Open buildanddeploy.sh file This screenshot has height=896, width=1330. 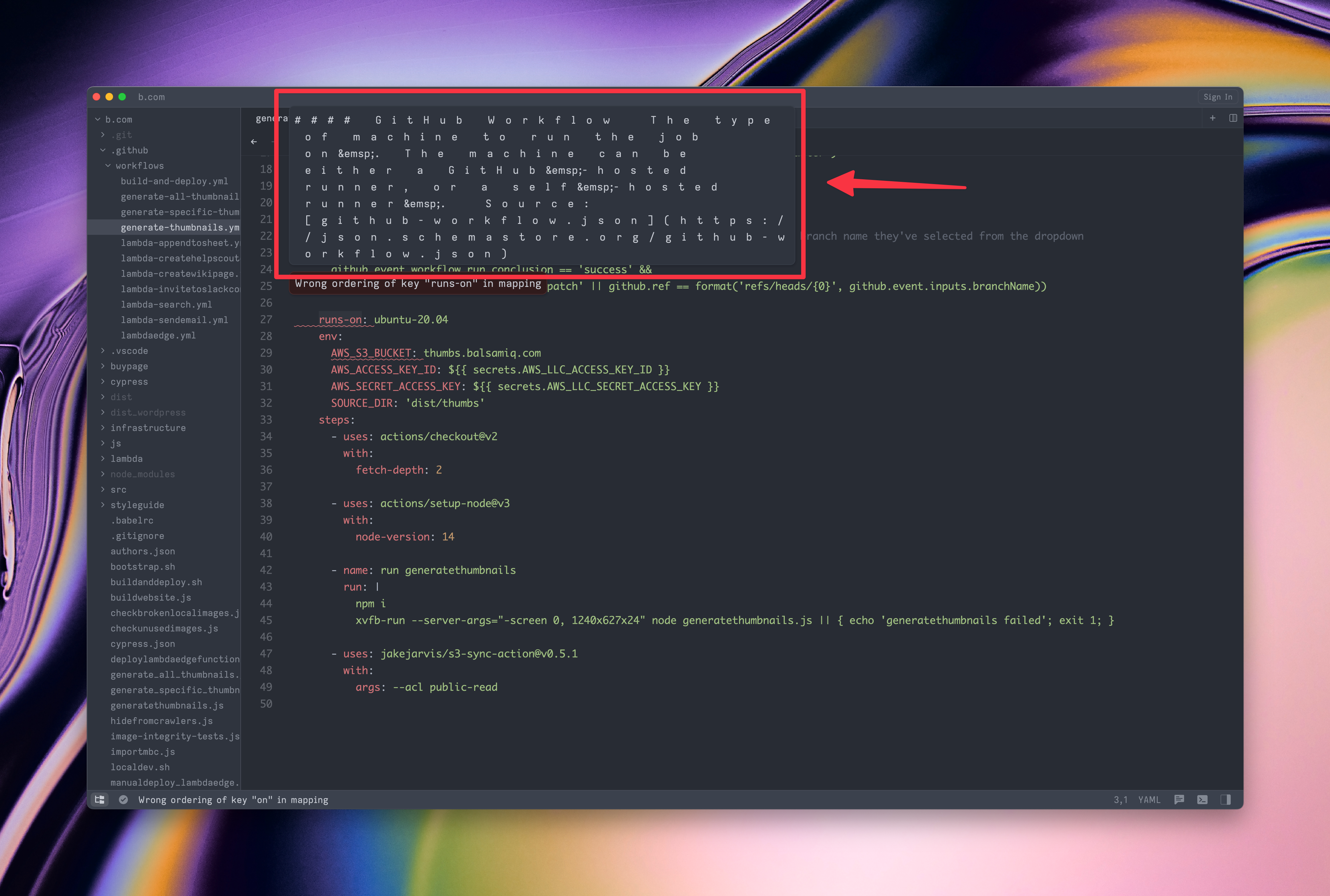(x=156, y=582)
